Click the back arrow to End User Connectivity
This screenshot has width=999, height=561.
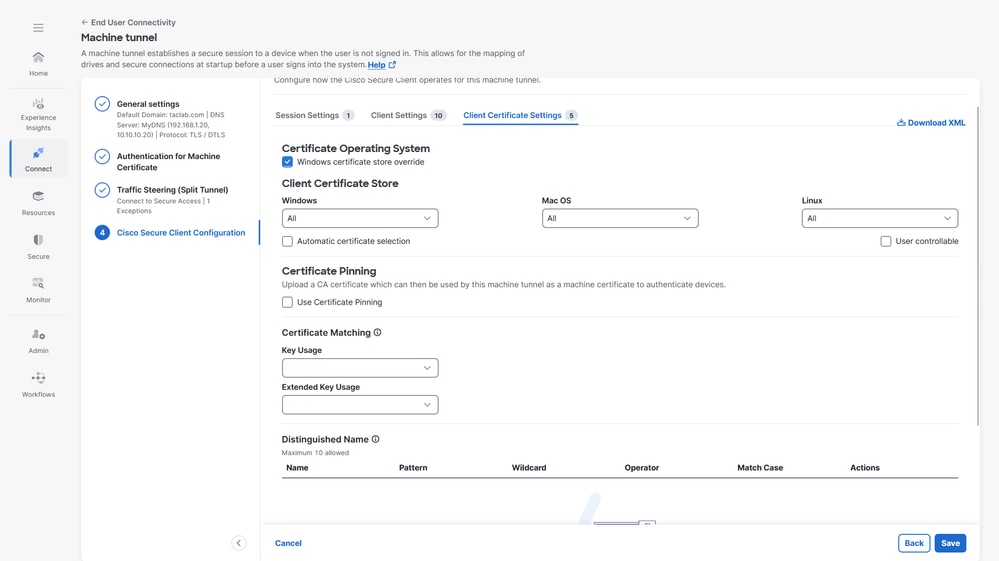click(x=85, y=22)
